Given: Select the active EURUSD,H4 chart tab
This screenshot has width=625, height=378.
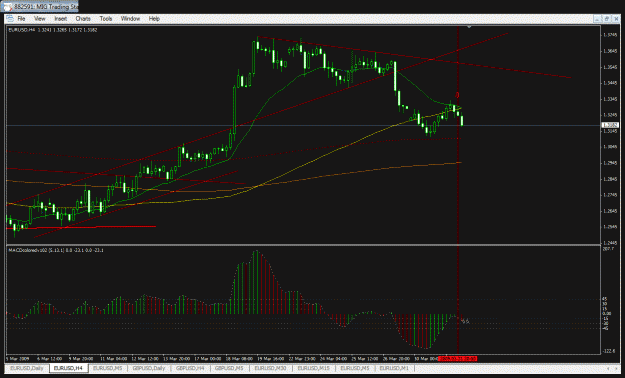Looking at the screenshot, I should tap(69, 368).
